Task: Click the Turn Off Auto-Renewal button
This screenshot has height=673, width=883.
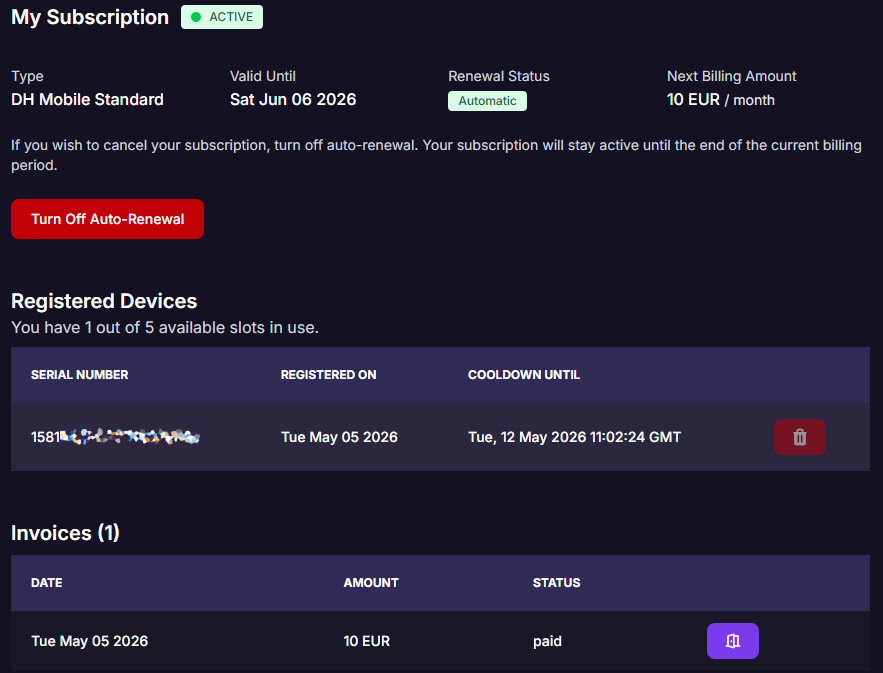Action: pos(108,219)
